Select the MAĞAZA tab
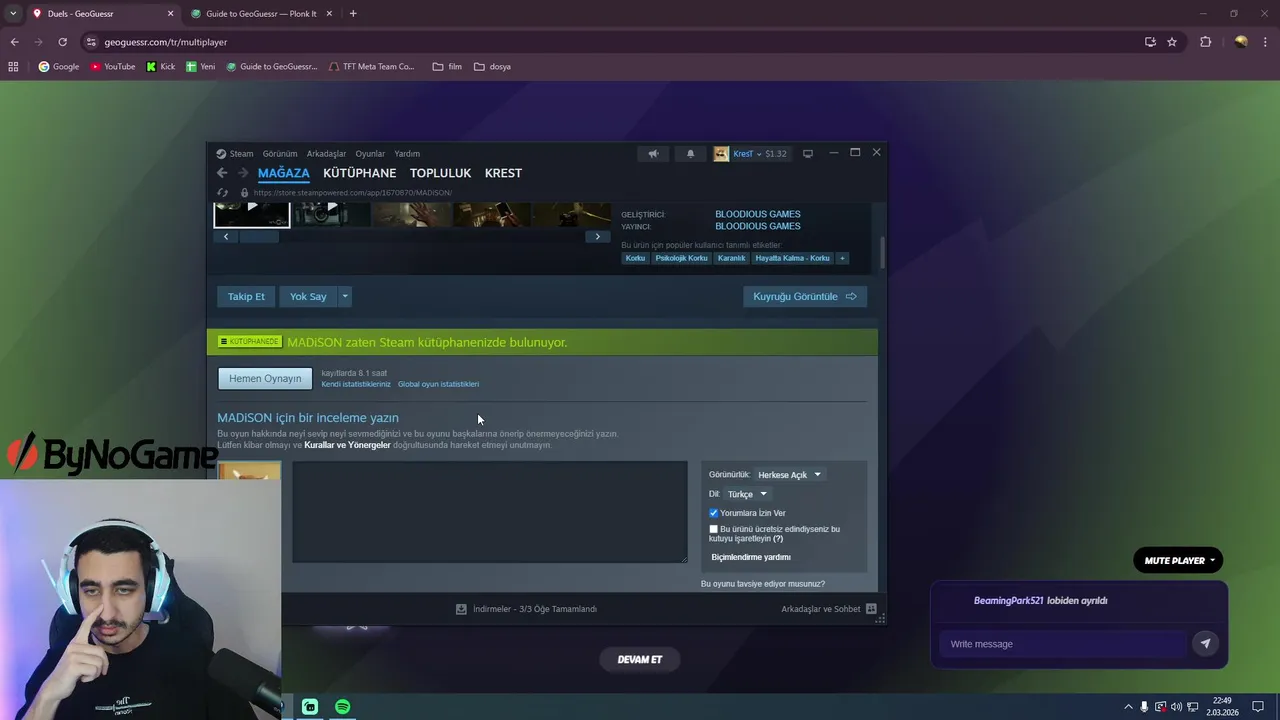 [283, 173]
